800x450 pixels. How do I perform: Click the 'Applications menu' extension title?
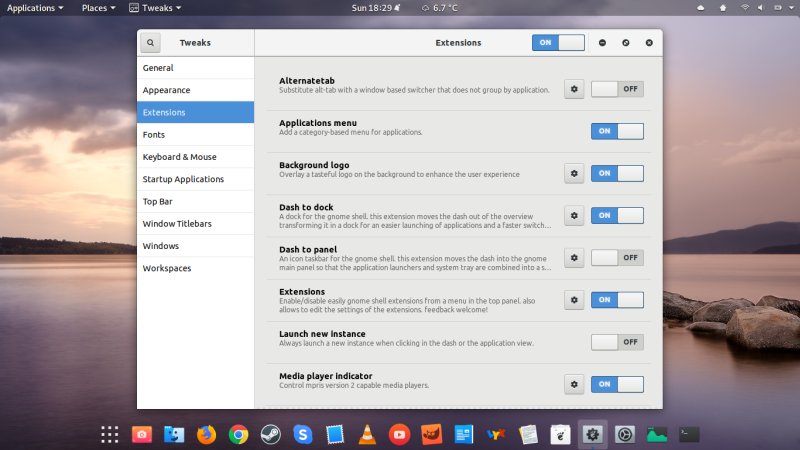[318, 123]
